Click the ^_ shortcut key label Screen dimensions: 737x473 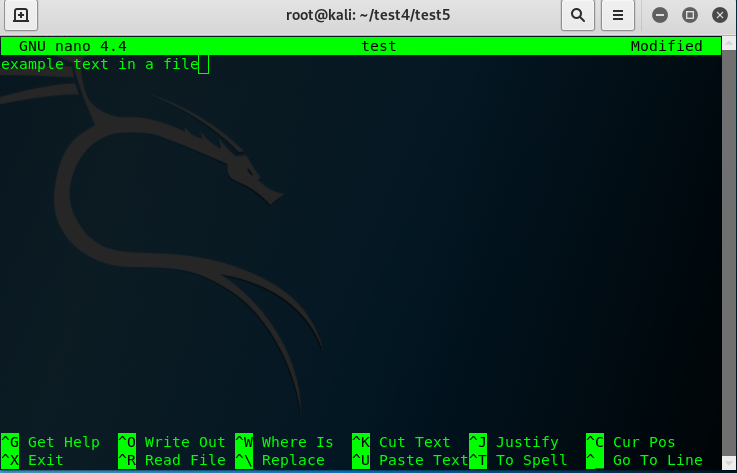click(595, 460)
